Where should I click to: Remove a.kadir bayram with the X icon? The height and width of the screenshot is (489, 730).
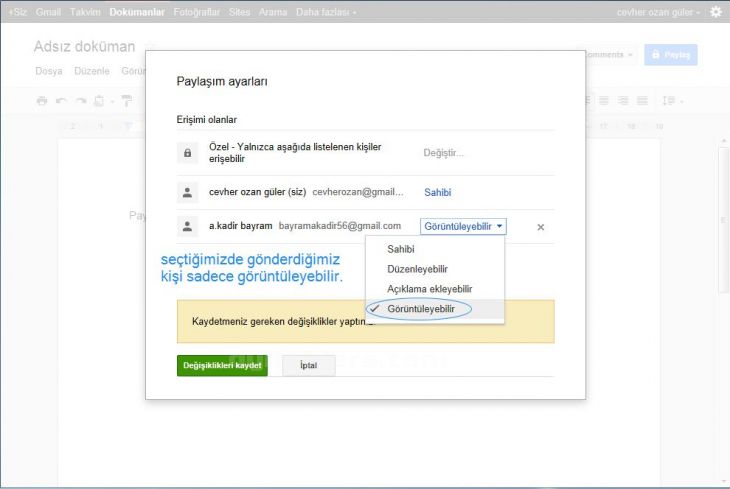click(x=541, y=227)
